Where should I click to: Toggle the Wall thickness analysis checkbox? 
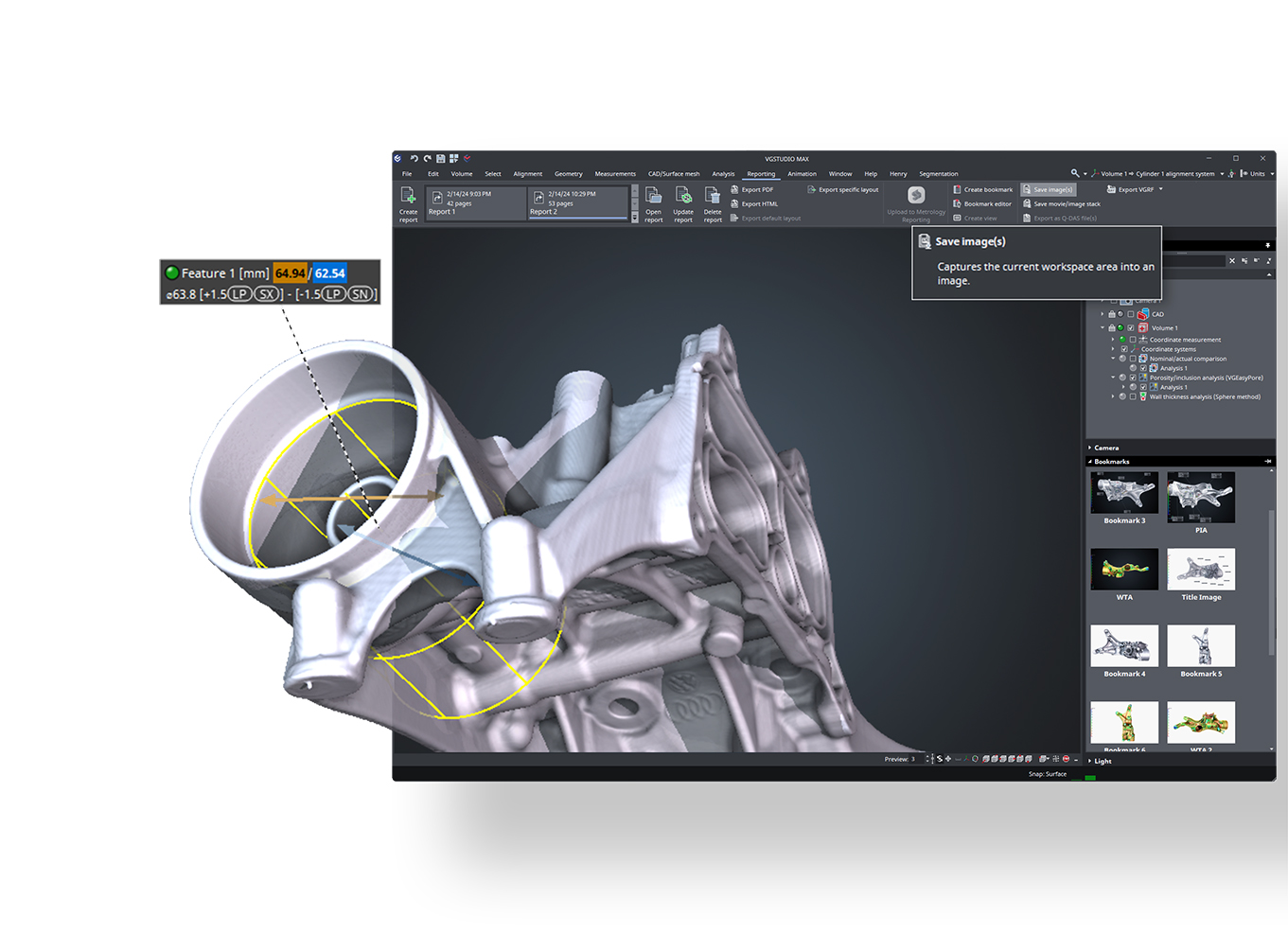[1133, 396]
